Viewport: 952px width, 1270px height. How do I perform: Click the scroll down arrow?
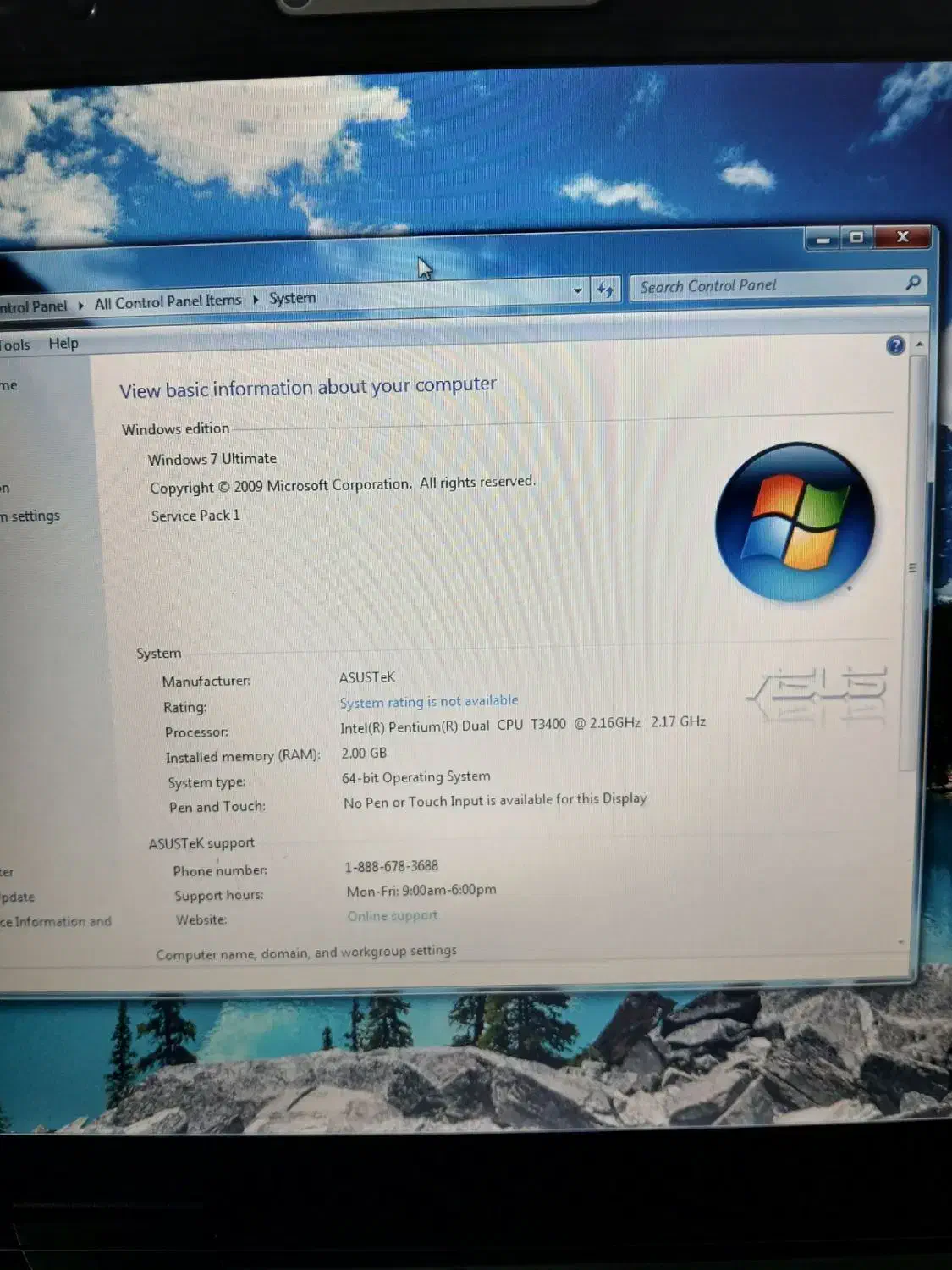[900, 941]
